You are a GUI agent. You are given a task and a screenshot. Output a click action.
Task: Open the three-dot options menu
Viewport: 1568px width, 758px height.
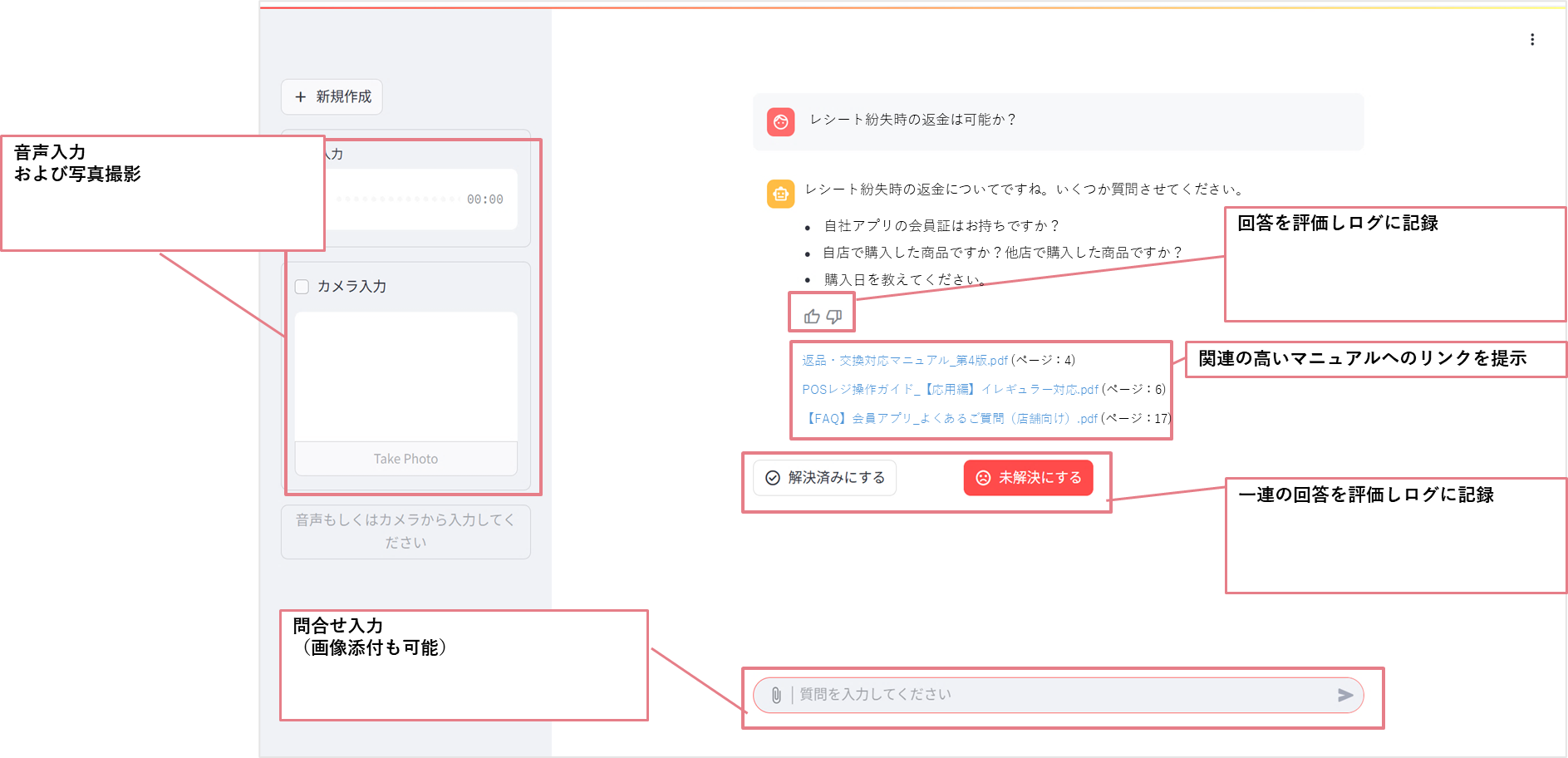click(1532, 40)
